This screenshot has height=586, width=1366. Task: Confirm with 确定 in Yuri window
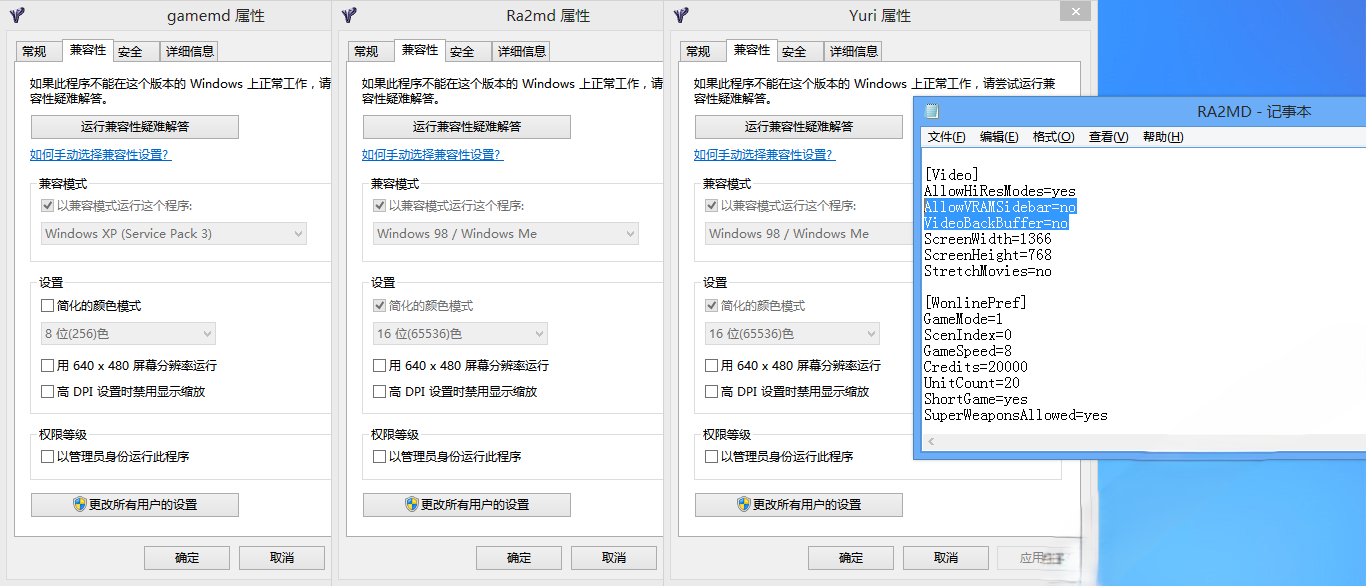point(851,558)
